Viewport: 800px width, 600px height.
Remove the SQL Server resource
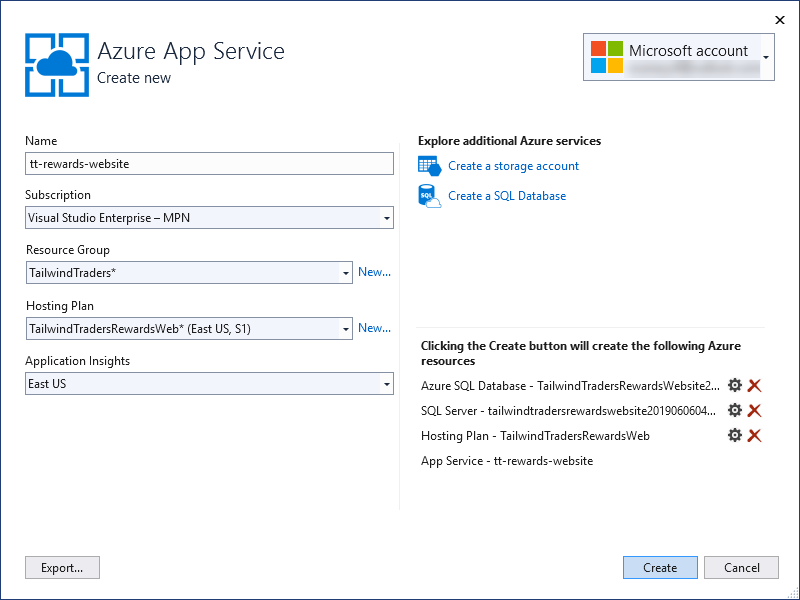(754, 410)
